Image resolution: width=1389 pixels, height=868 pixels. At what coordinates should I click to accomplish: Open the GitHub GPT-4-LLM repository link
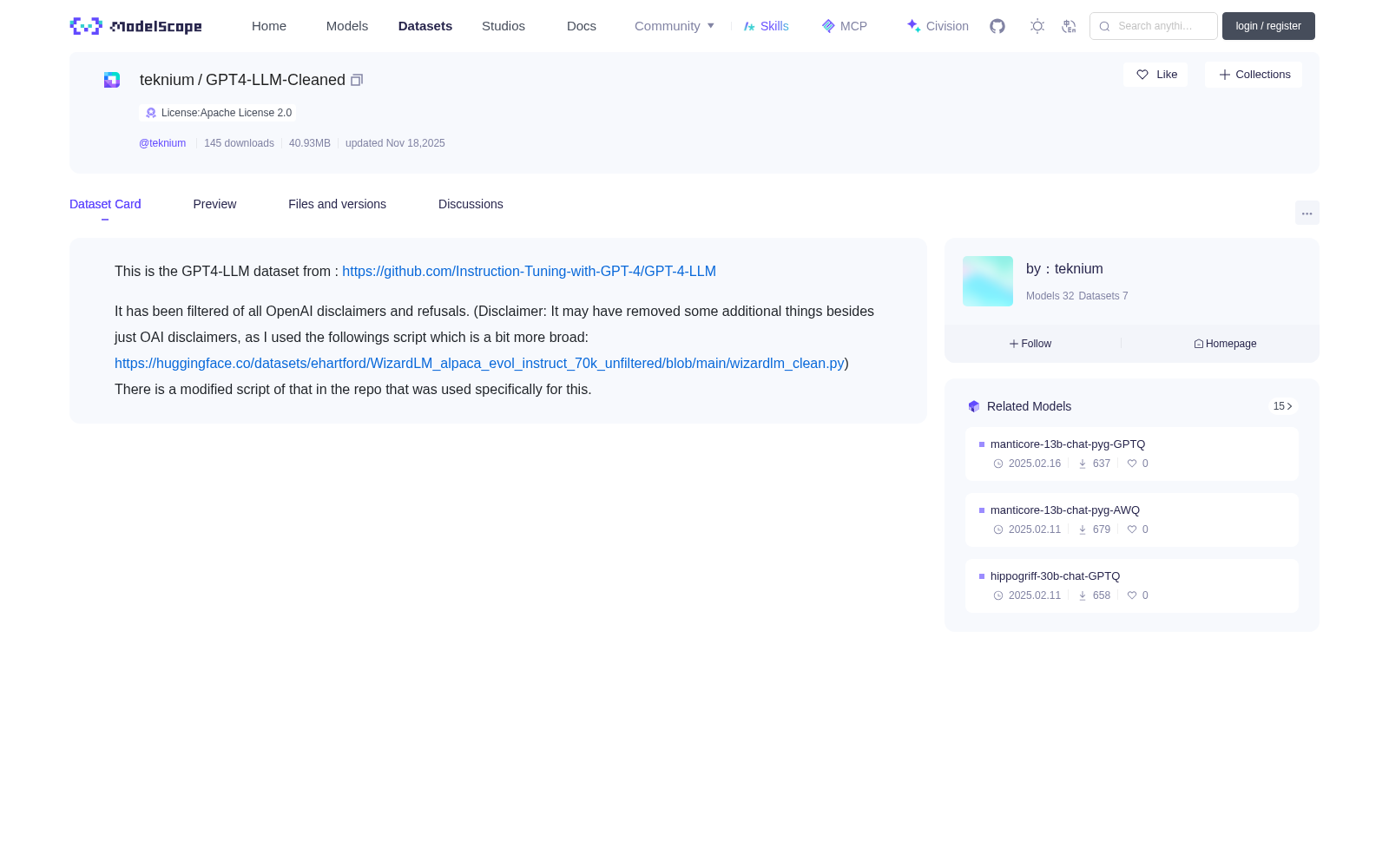click(529, 272)
